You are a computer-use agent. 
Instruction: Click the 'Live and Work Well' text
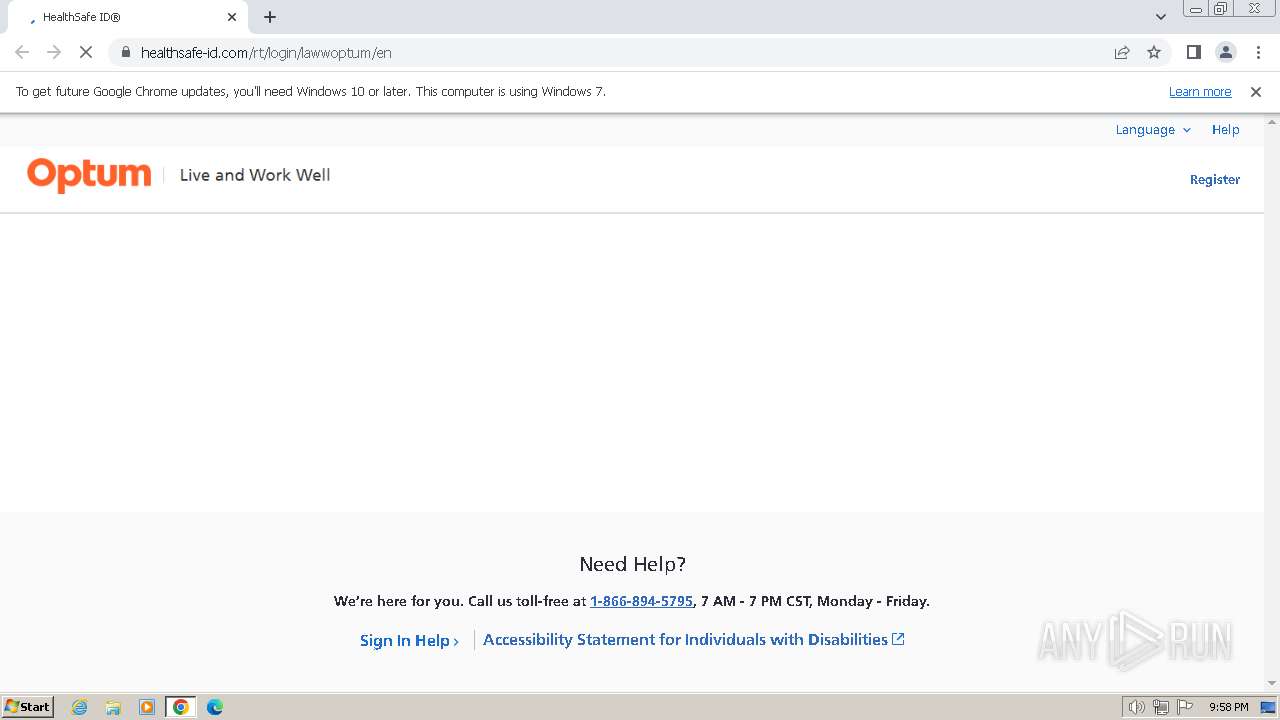click(x=255, y=175)
